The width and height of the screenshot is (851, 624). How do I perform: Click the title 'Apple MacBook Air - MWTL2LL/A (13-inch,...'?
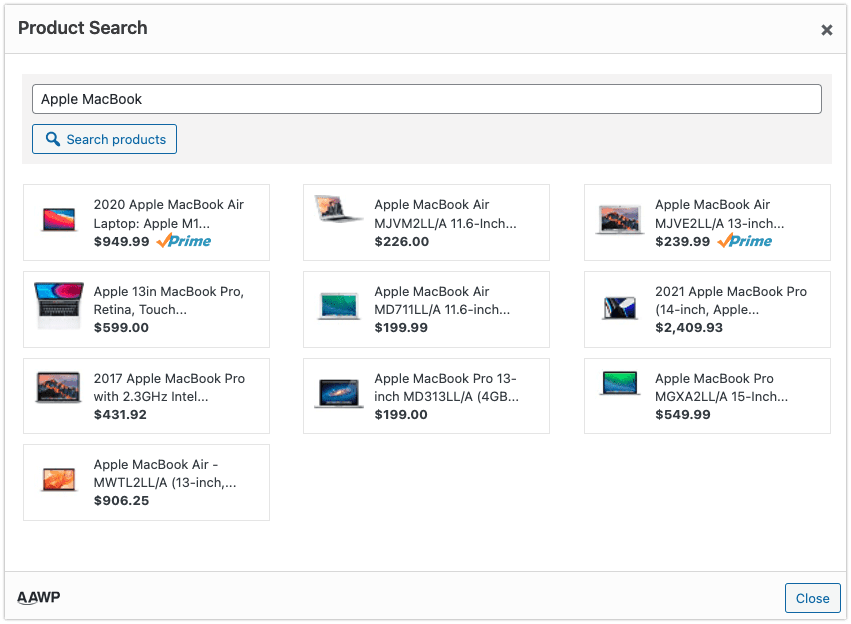(x=165, y=473)
